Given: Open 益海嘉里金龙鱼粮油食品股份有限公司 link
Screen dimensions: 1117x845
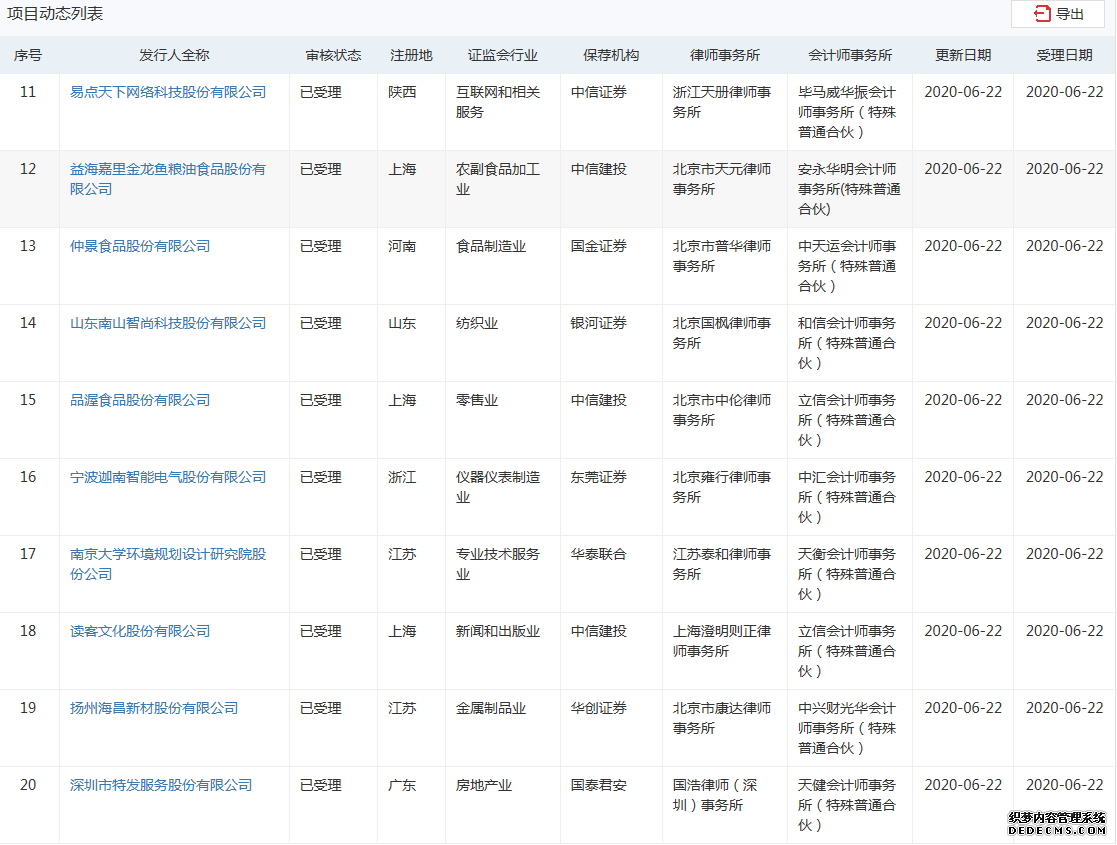Looking at the screenshot, I should pos(168,180).
